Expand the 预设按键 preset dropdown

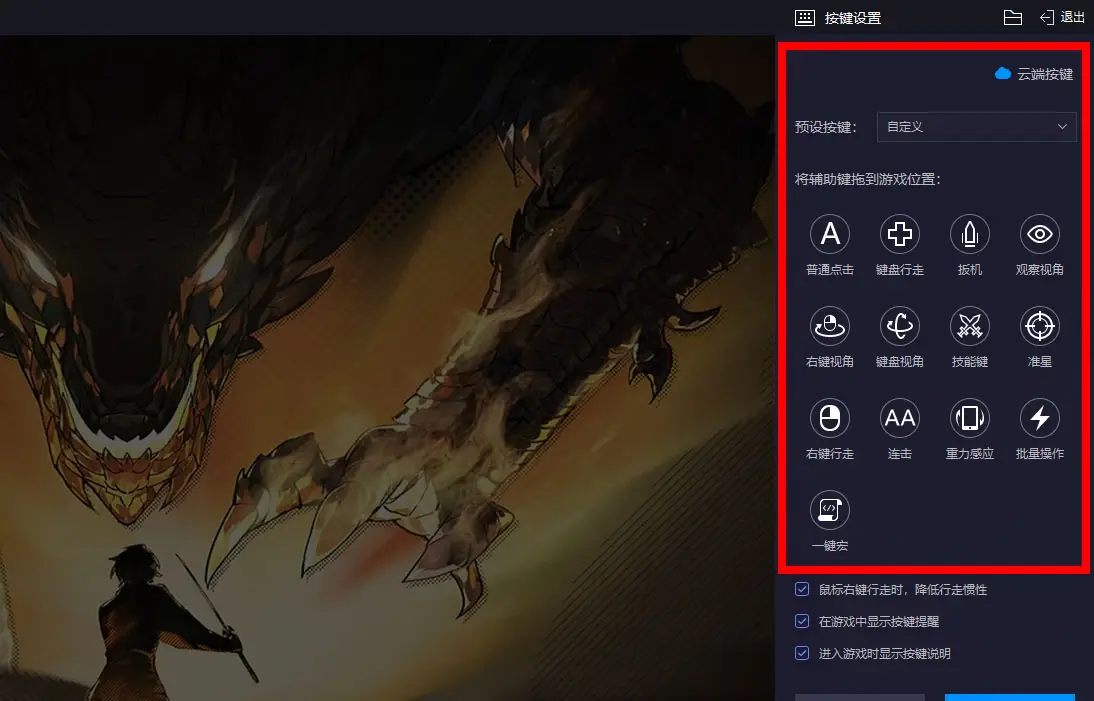976,127
